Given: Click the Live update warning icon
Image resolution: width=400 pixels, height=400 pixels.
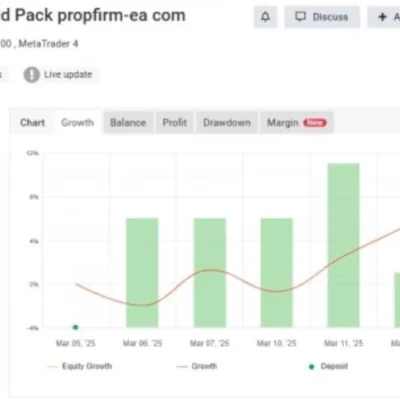Looking at the screenshot, I should (32, 75).
